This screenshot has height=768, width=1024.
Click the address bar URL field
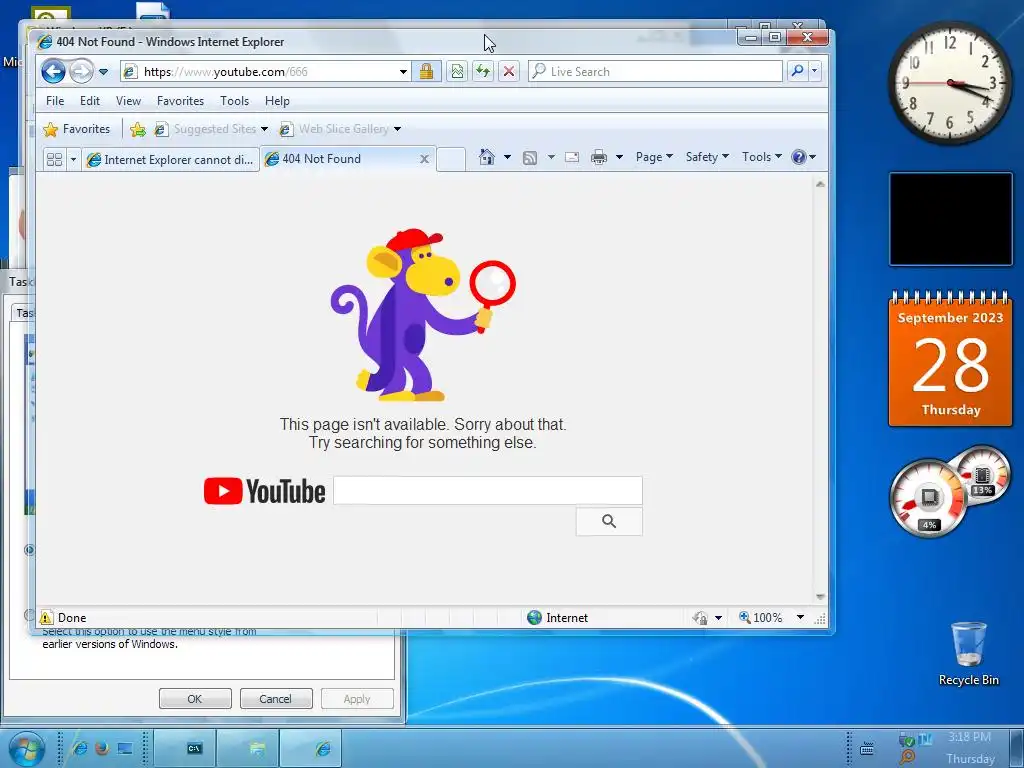pyautogui.click(x=268, y=72)
